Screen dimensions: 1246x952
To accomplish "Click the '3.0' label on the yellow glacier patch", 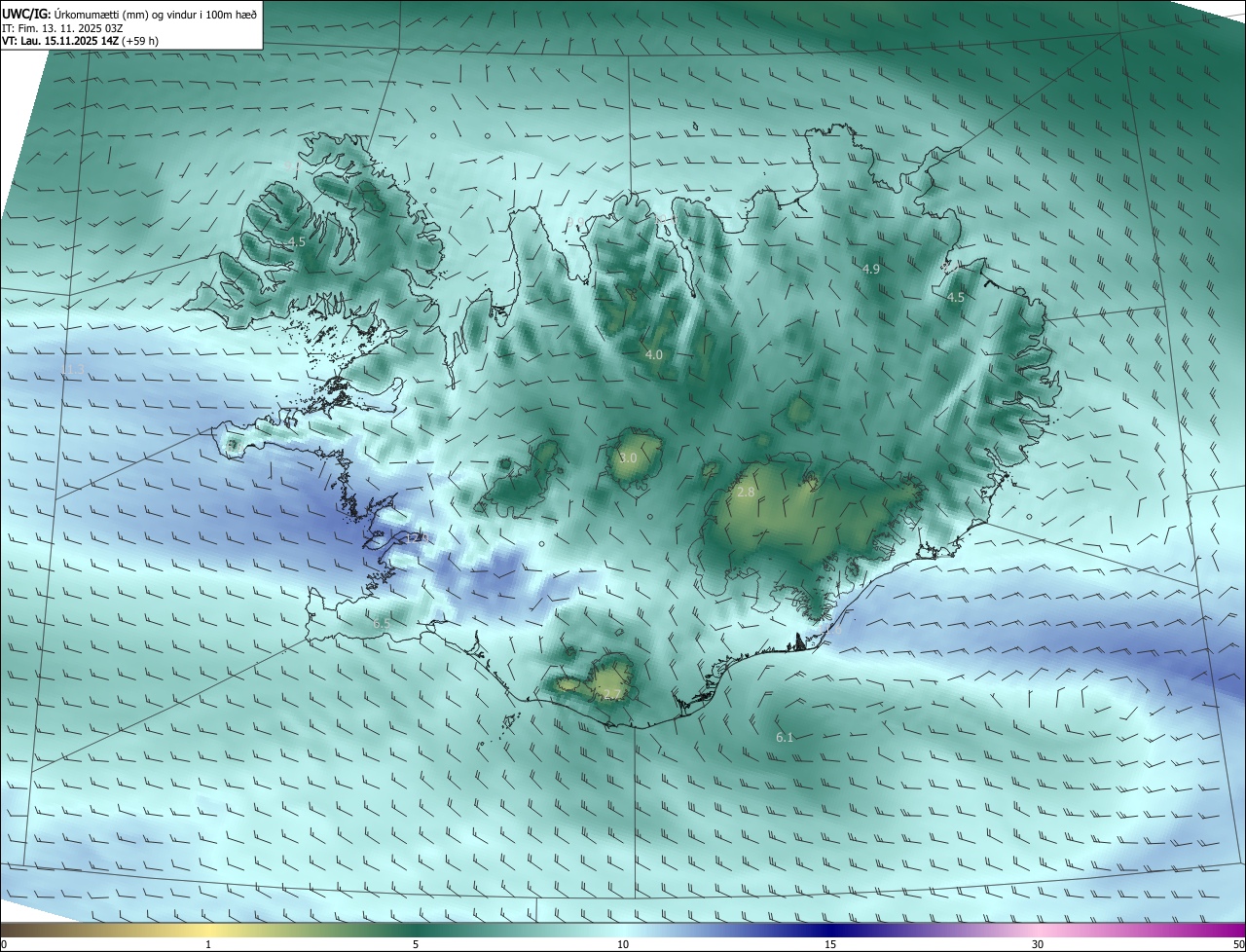I will click(628, 458).
